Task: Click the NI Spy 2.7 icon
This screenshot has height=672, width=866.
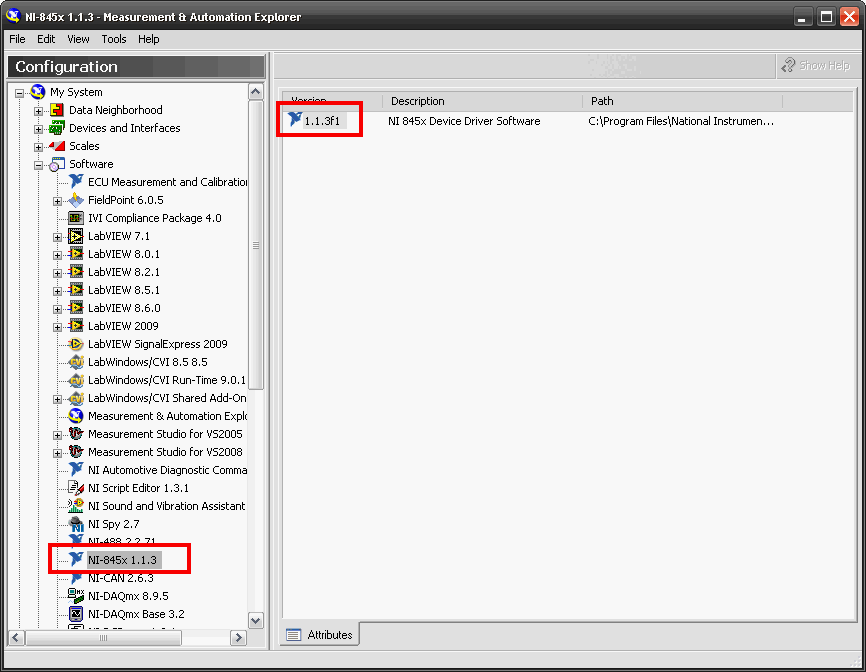Action: coord(76,524)
